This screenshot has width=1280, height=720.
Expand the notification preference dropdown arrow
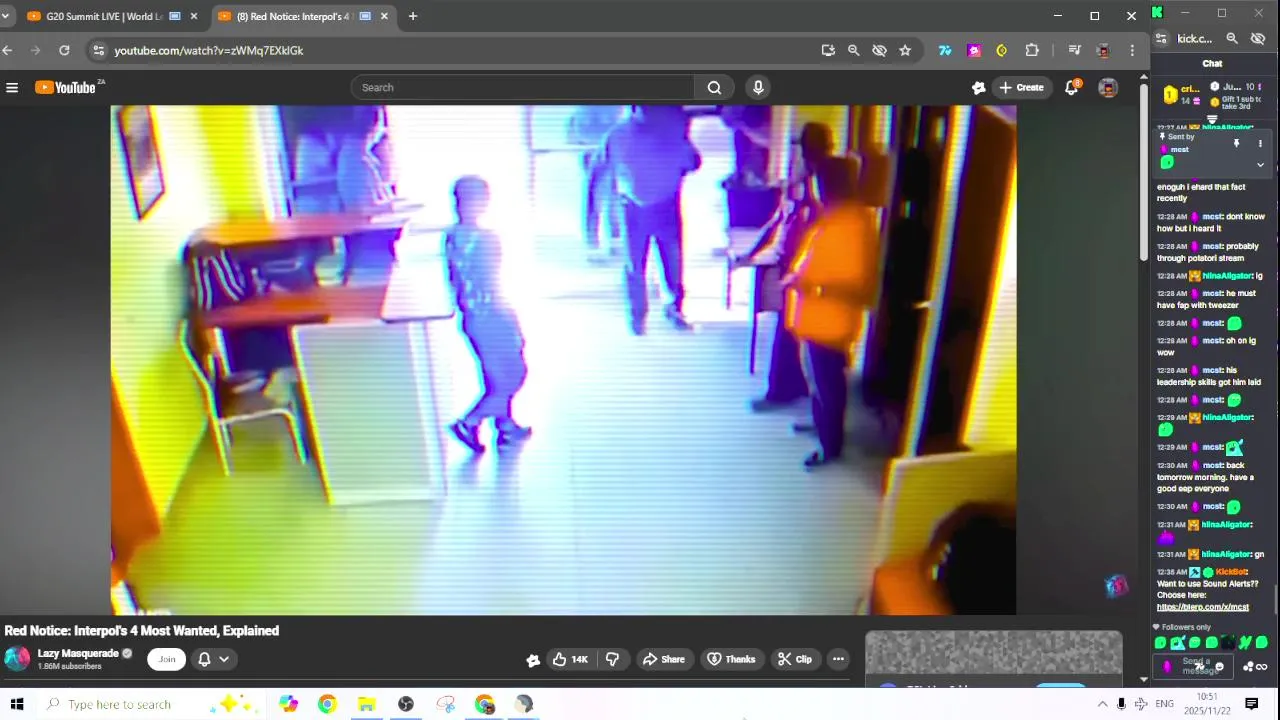tap(224, 659)
